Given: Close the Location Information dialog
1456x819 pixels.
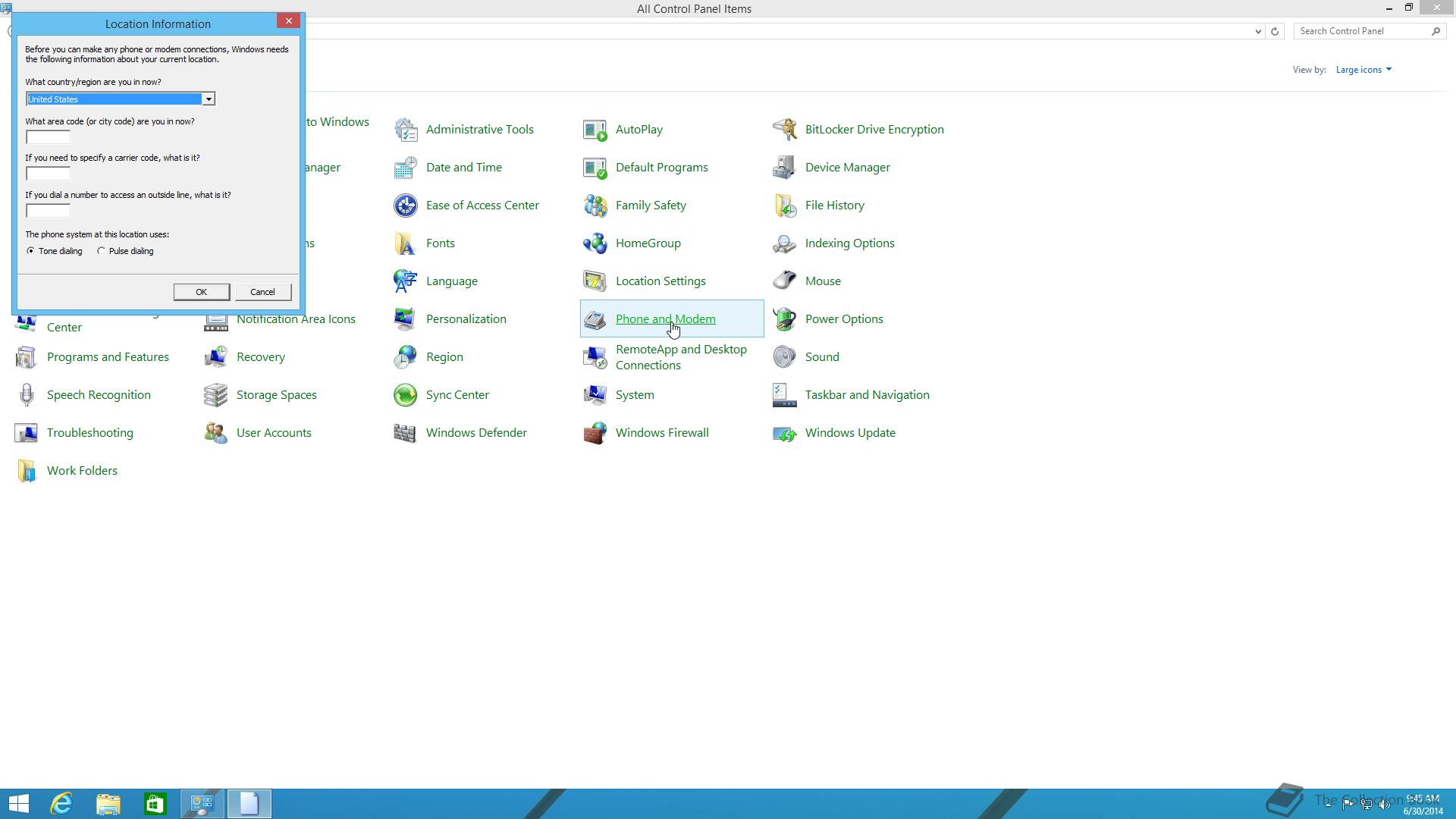Looking at the screenshot, I should coord(289,21).
